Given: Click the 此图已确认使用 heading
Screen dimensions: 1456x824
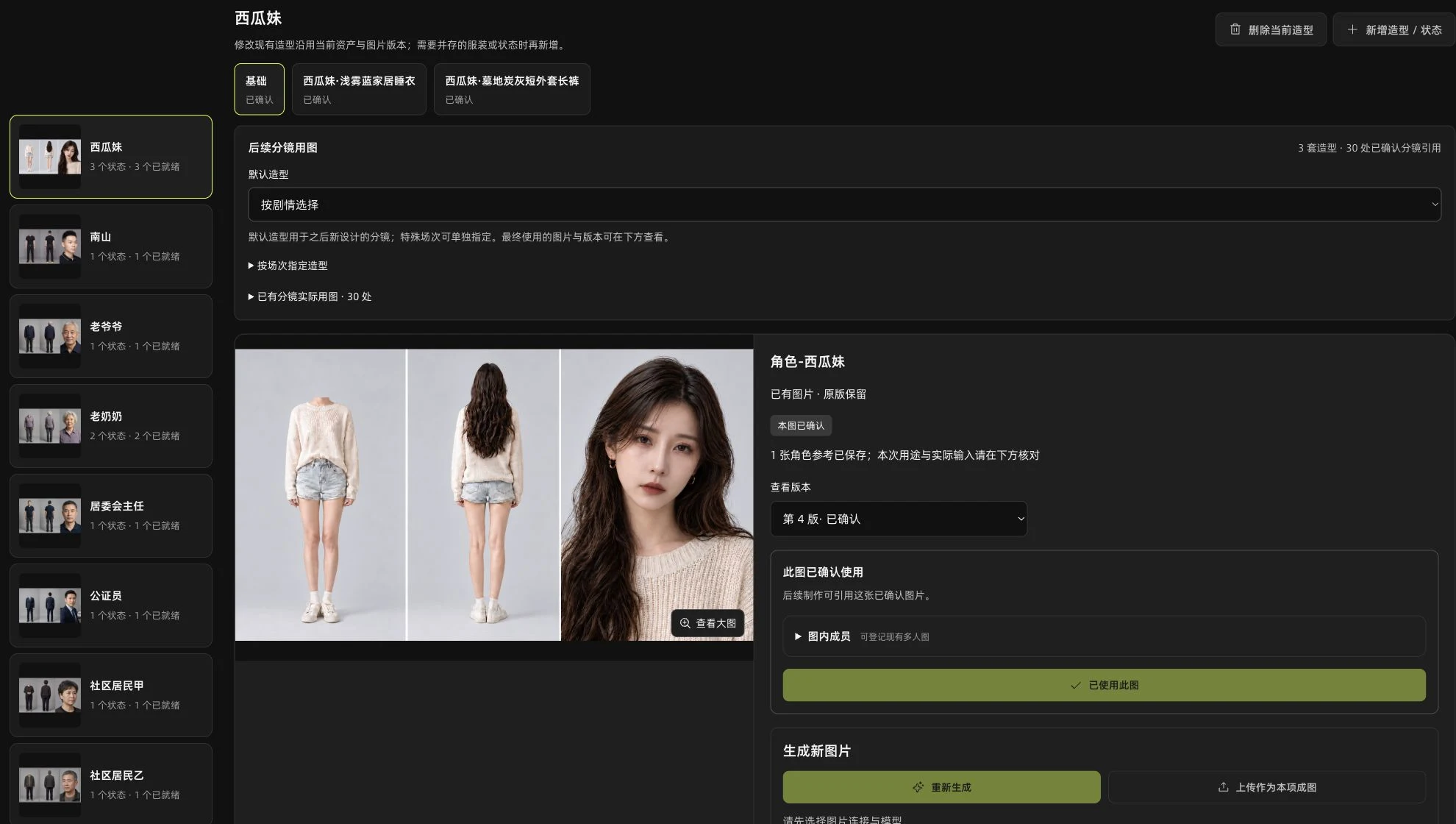Looking at the screenshot, I should click(823, 572).
